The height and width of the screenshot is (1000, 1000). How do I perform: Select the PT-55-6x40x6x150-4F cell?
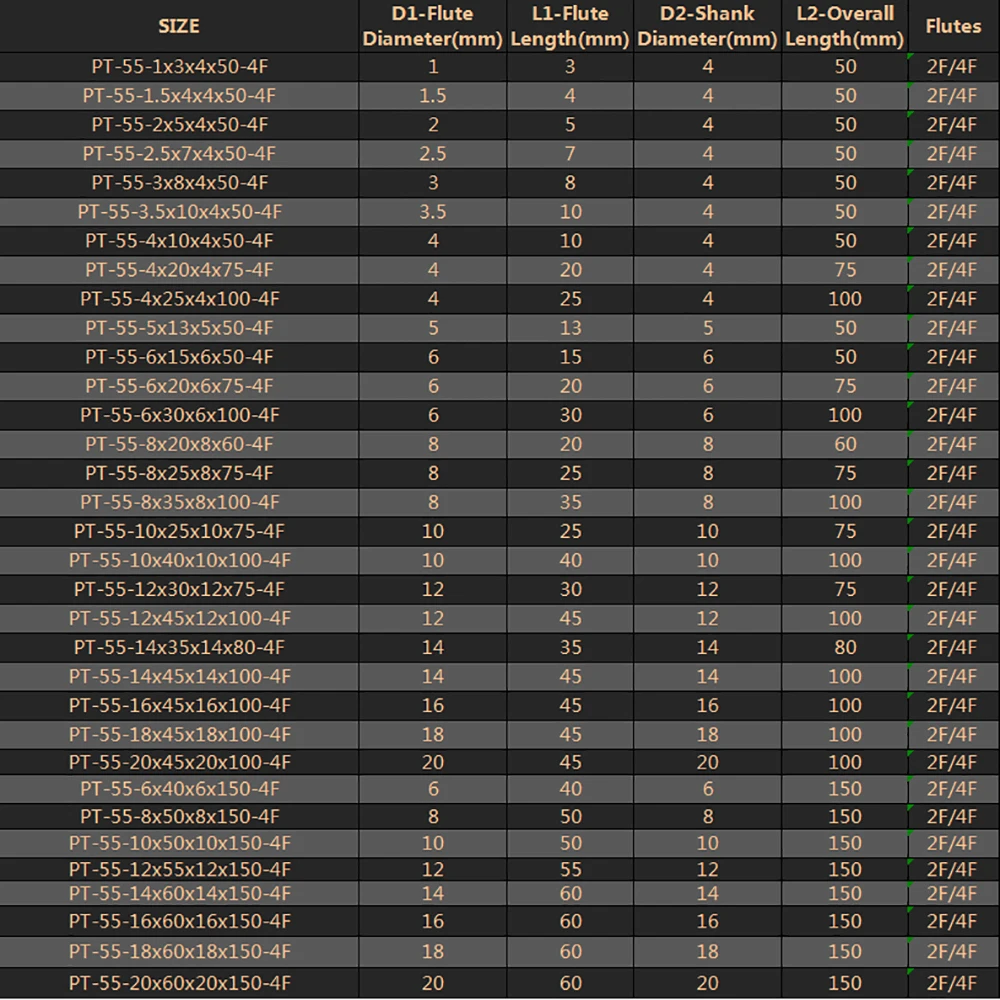click(x=179, y=789)
